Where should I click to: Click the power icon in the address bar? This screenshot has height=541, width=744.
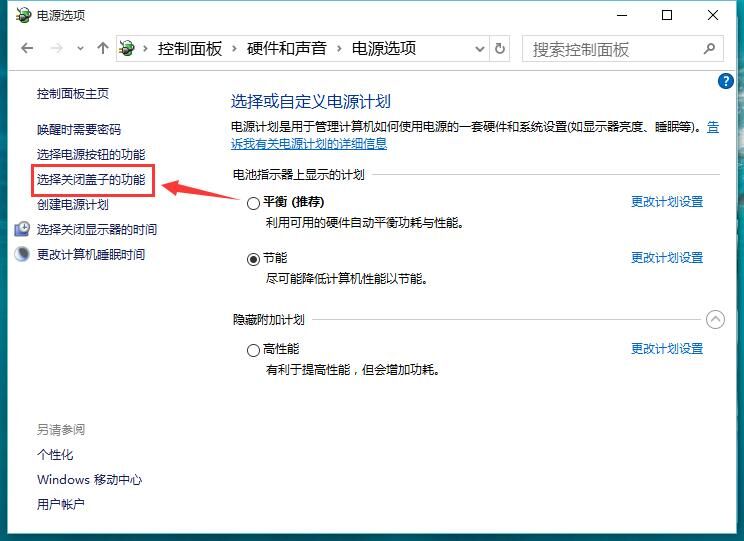[x=128, y=48]
